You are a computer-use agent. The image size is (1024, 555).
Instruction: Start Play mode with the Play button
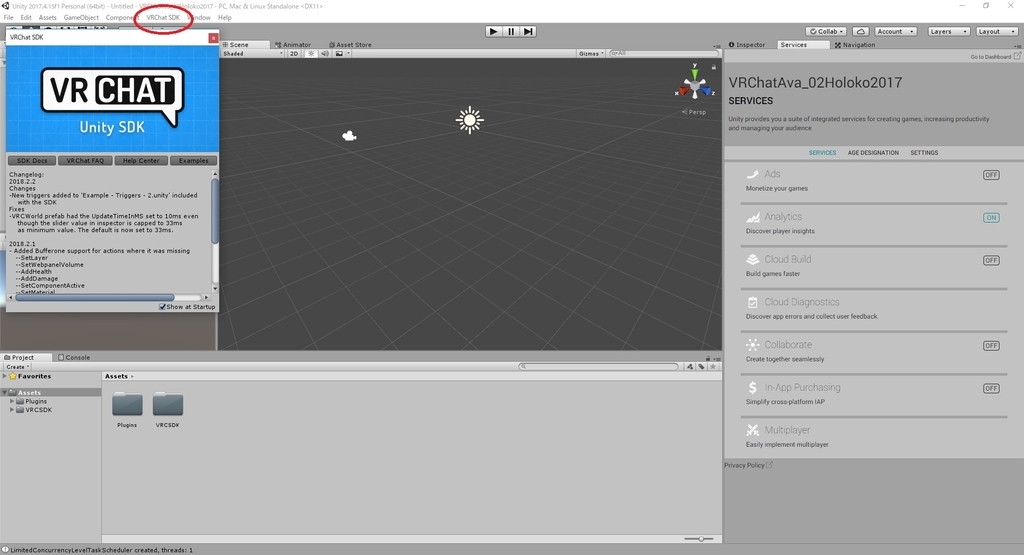tap(494, 31)
